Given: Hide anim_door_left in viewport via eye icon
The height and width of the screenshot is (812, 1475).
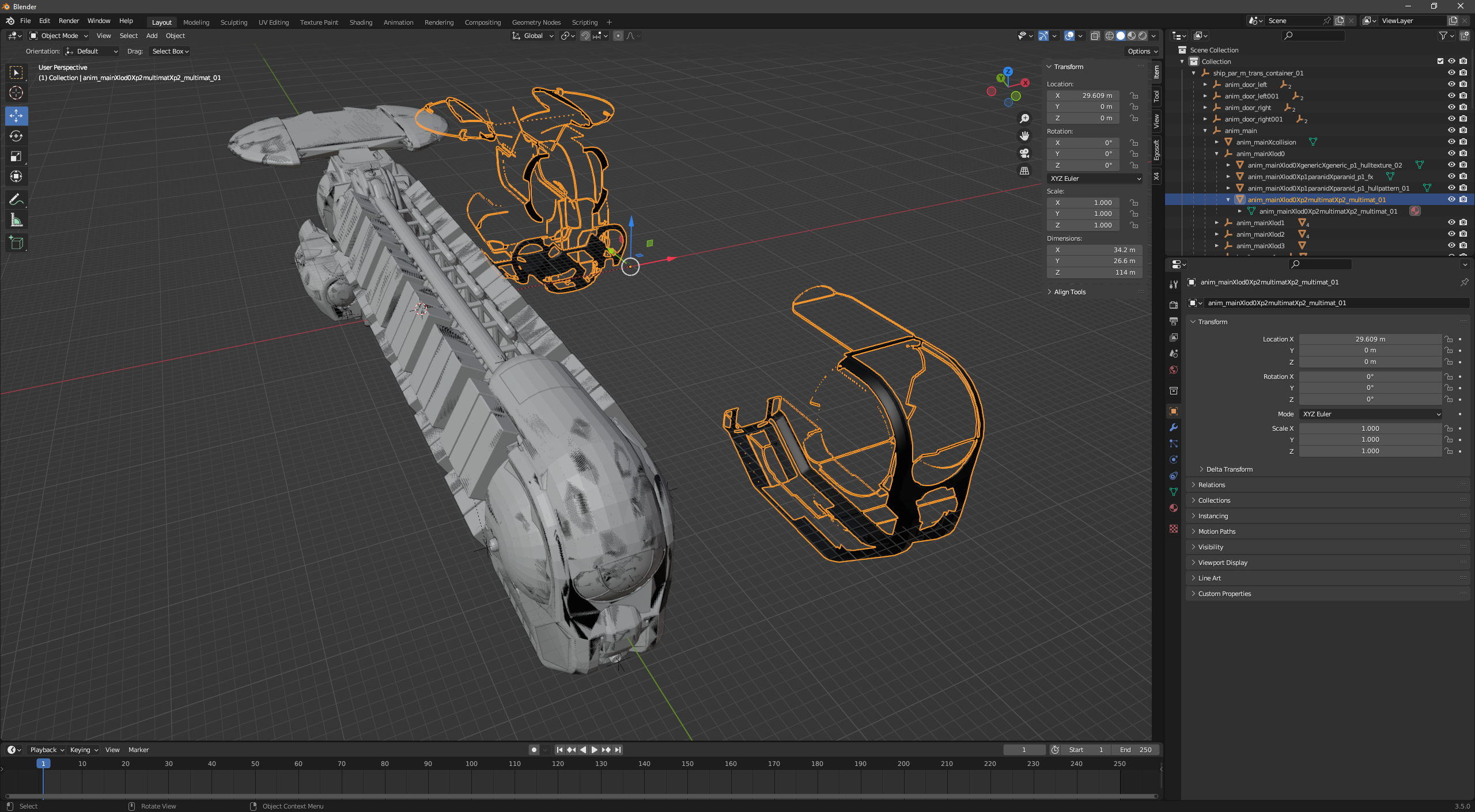Looking at the screenshot, I should point(1451,85).
